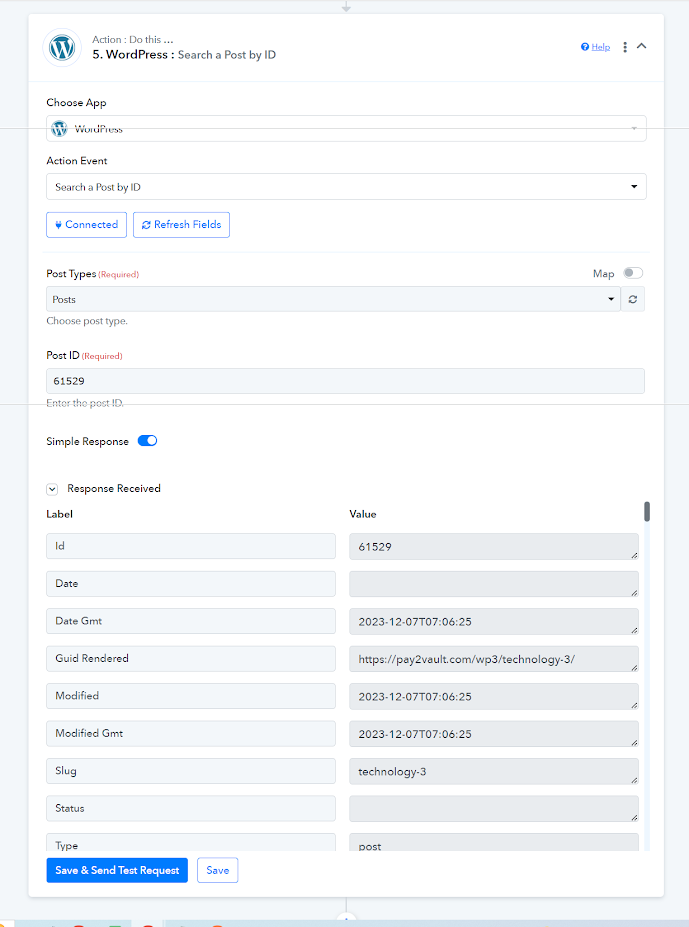This screenshot has height=927, width=689.
Task: Click the Date Gmt label field
Action: pyautogui.click(x=191, y=621)
